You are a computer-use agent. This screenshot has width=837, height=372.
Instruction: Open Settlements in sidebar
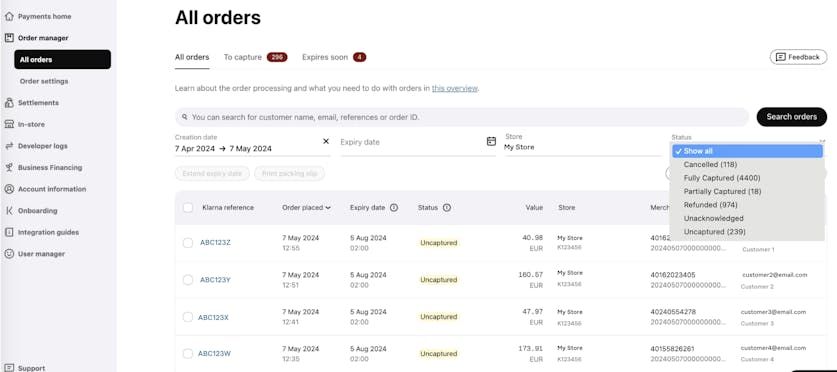point(38,103)
